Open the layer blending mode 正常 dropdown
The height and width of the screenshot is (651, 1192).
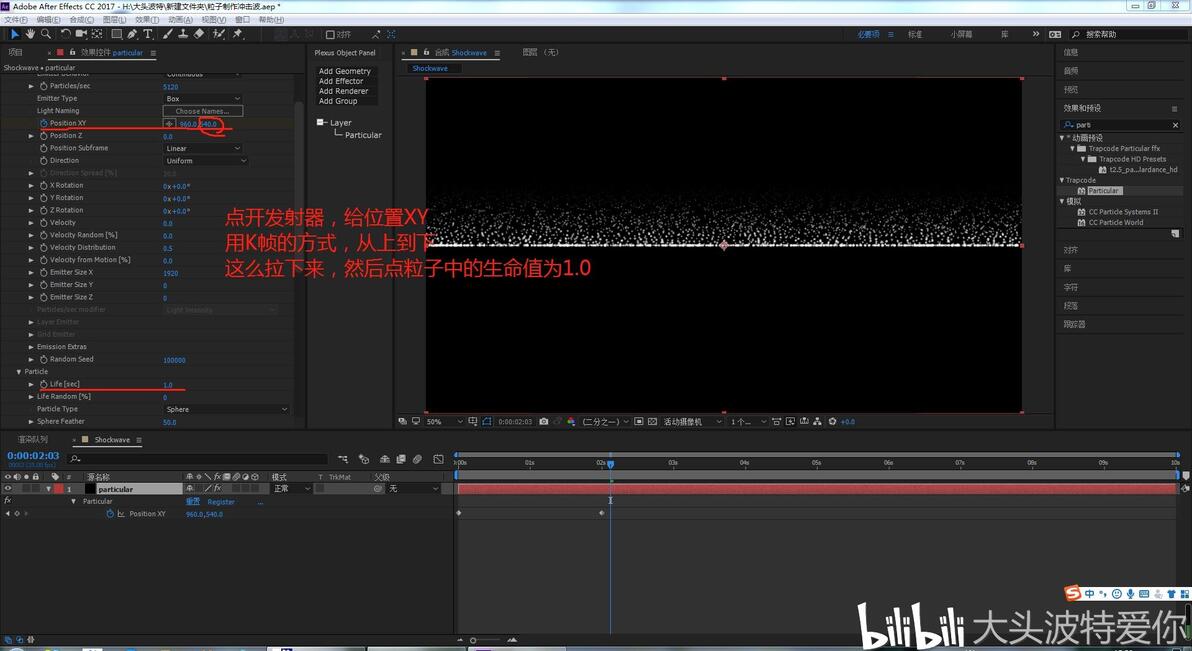[292, 489]
